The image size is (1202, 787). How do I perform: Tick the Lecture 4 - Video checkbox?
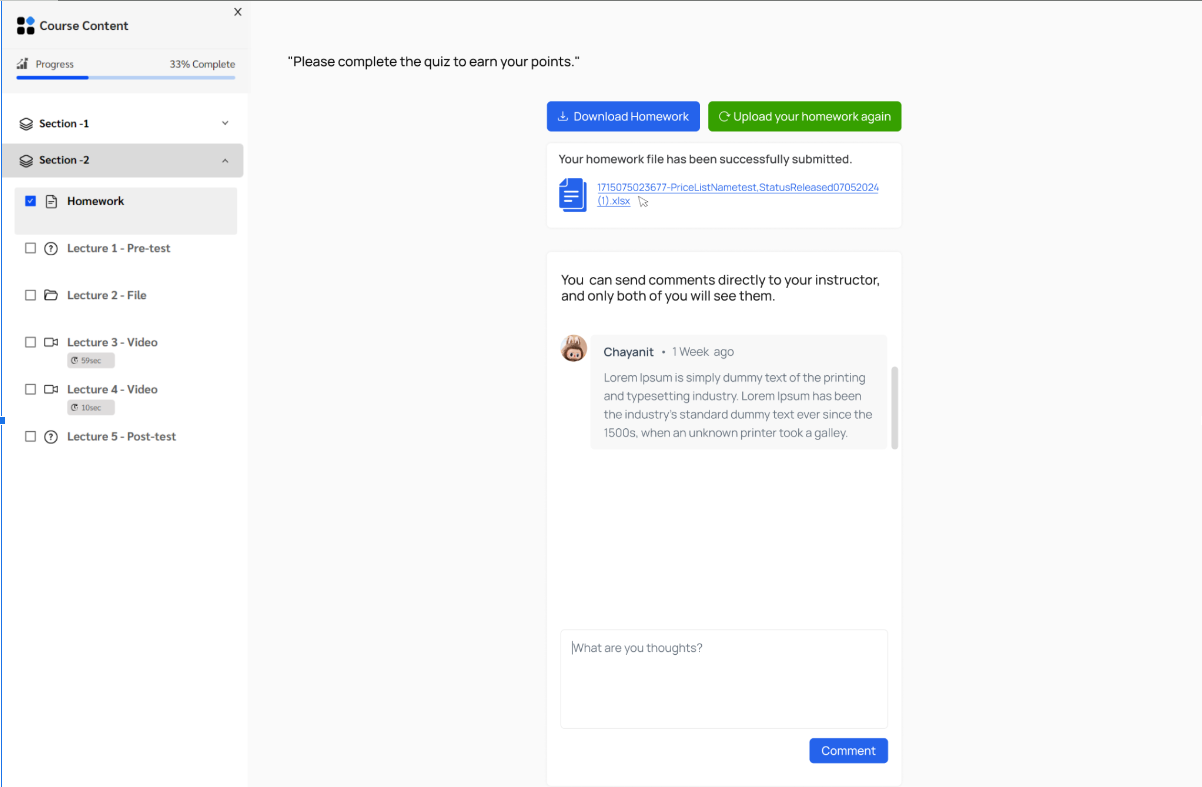(30, 389)
